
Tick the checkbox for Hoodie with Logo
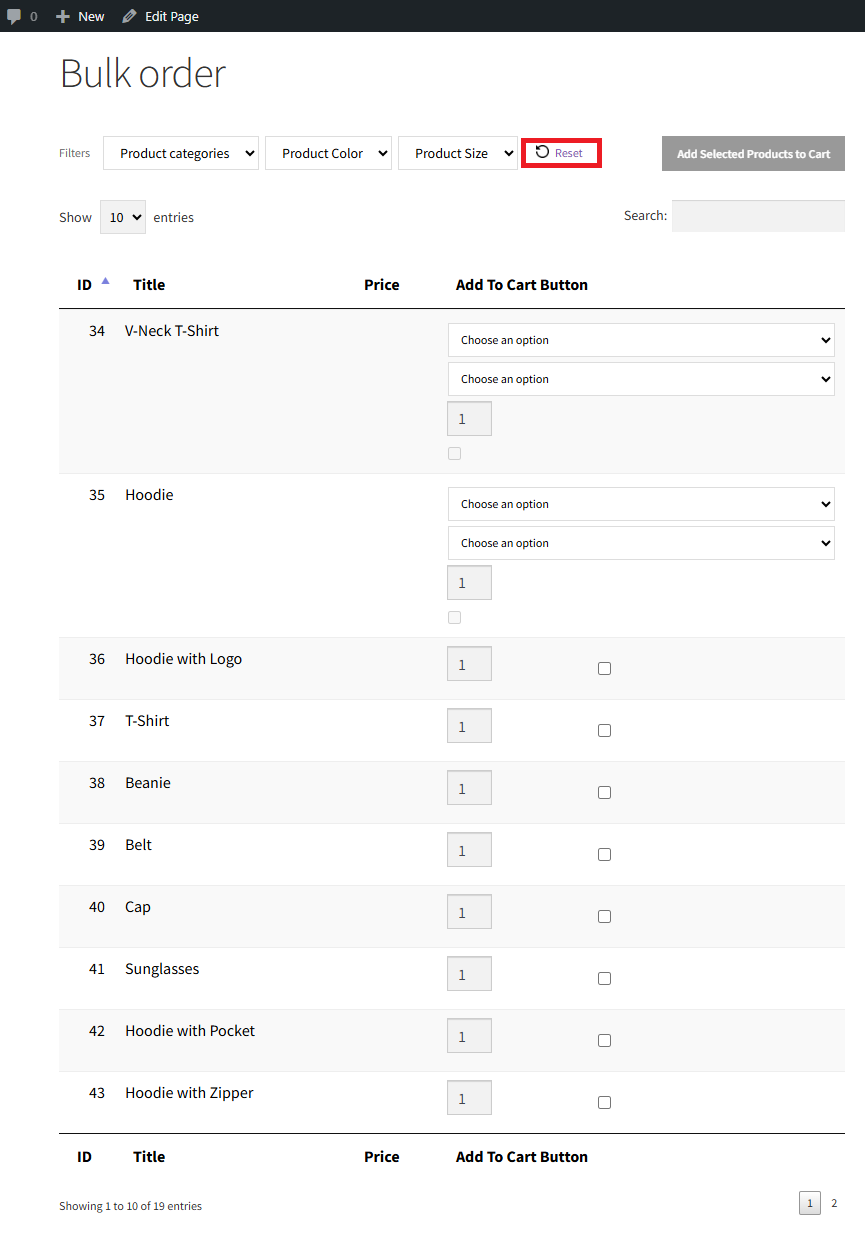(x=604, y=668)
